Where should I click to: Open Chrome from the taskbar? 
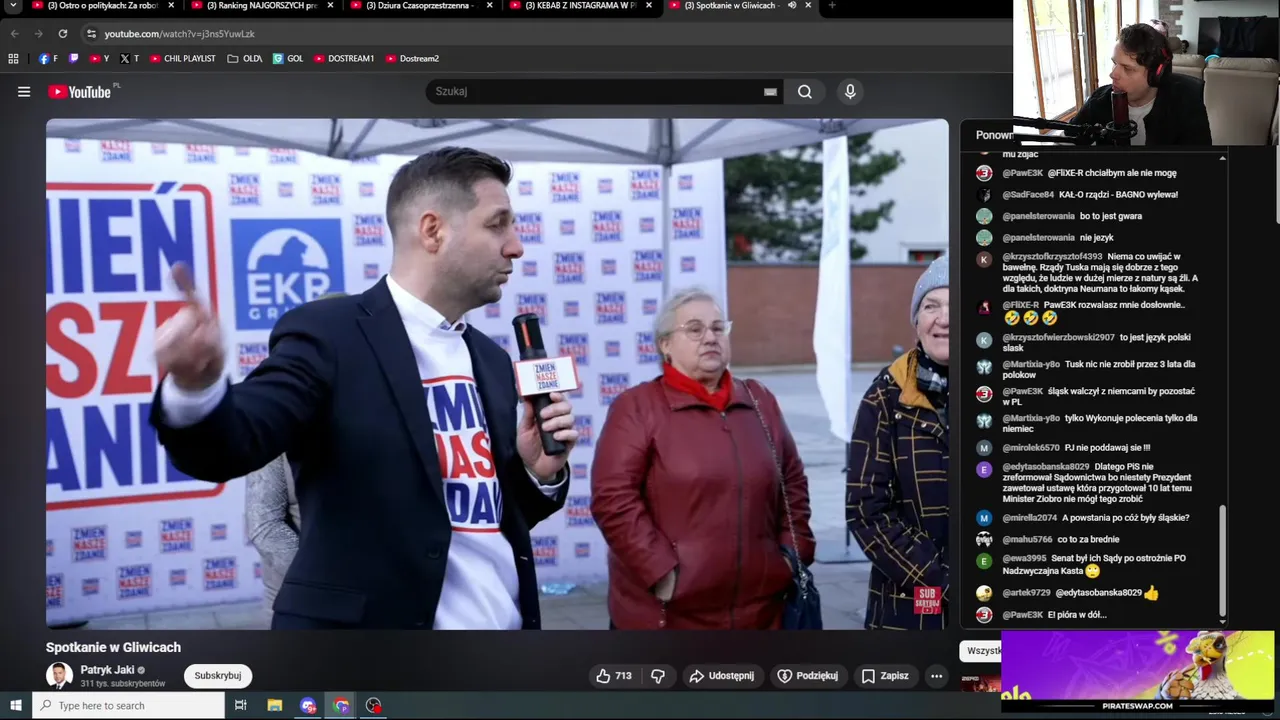tap(341, 706)
